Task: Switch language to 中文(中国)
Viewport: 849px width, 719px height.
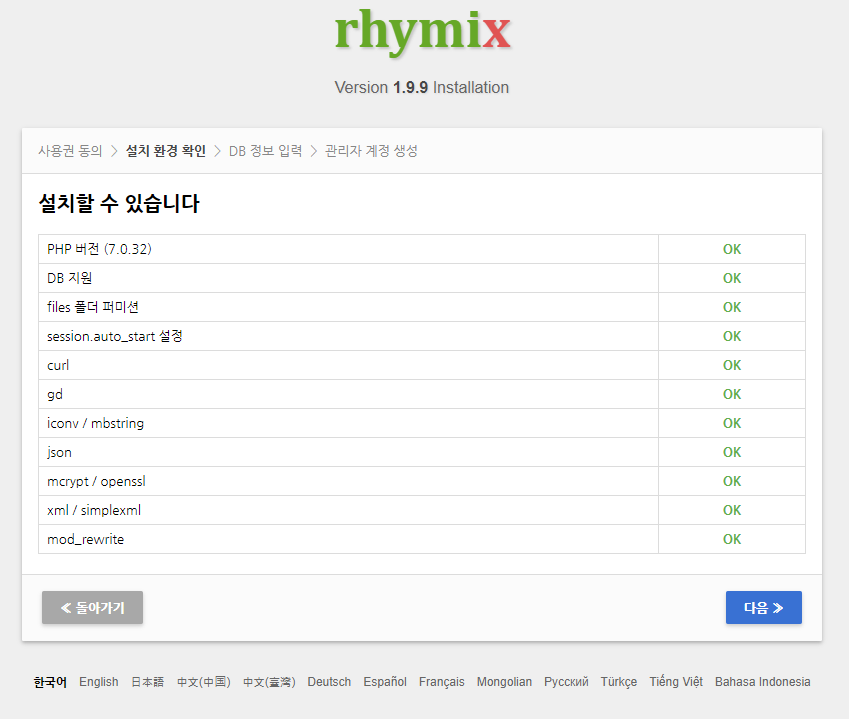Action: point(204,682)
